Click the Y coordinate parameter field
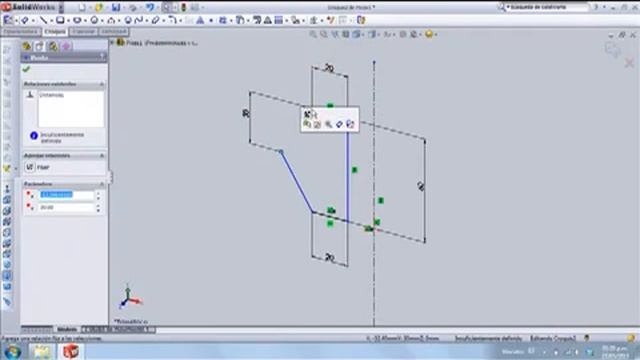 pos(67,208)
